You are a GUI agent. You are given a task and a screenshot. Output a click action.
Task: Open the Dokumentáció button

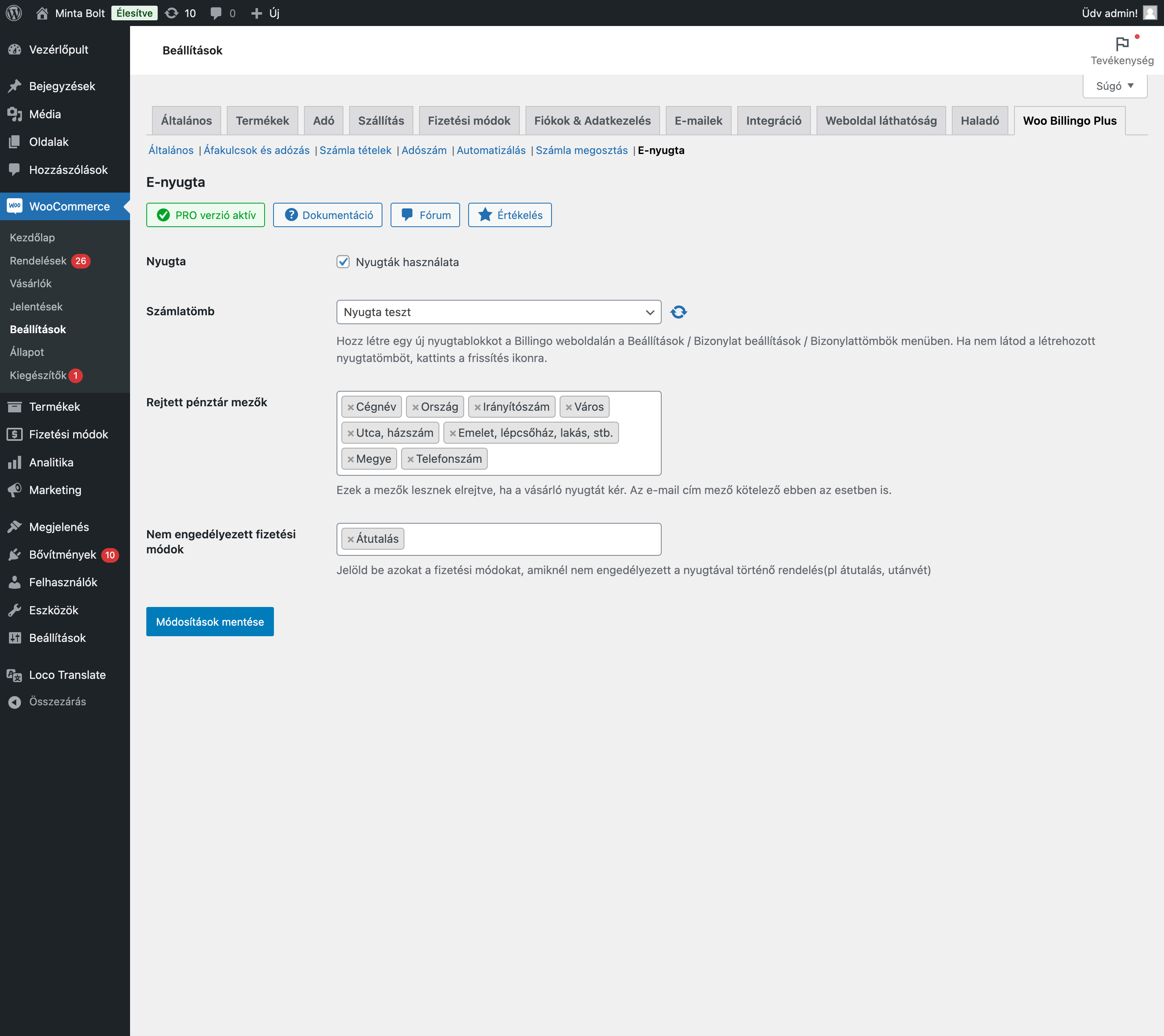tap(328, 215)
